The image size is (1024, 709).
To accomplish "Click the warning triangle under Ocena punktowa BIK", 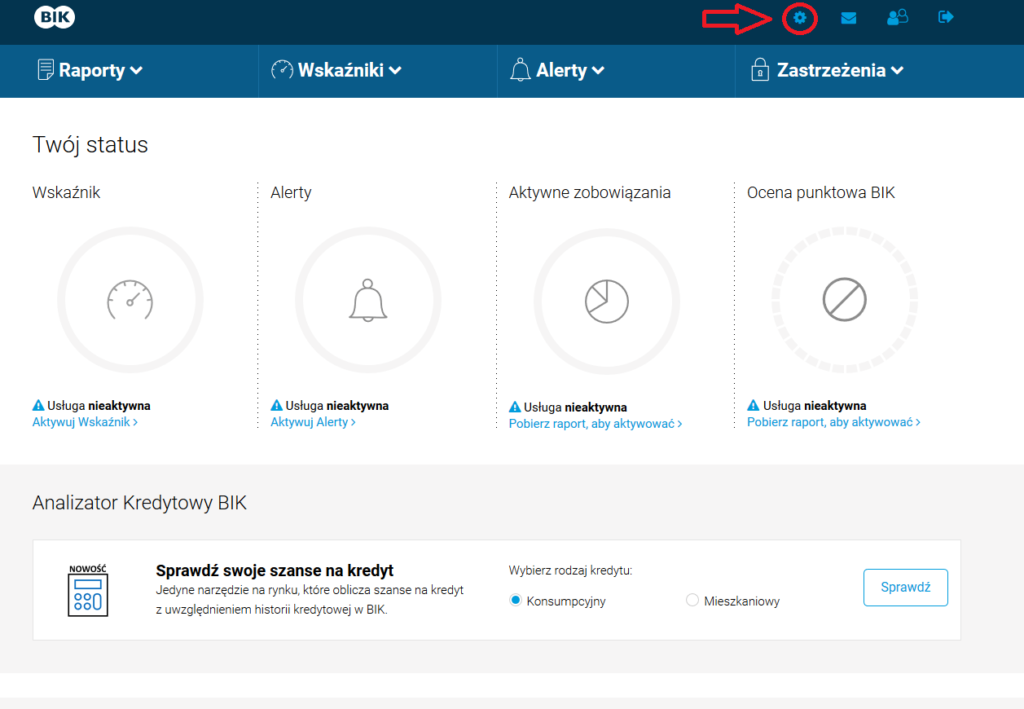I will click(x=753, y=405).
